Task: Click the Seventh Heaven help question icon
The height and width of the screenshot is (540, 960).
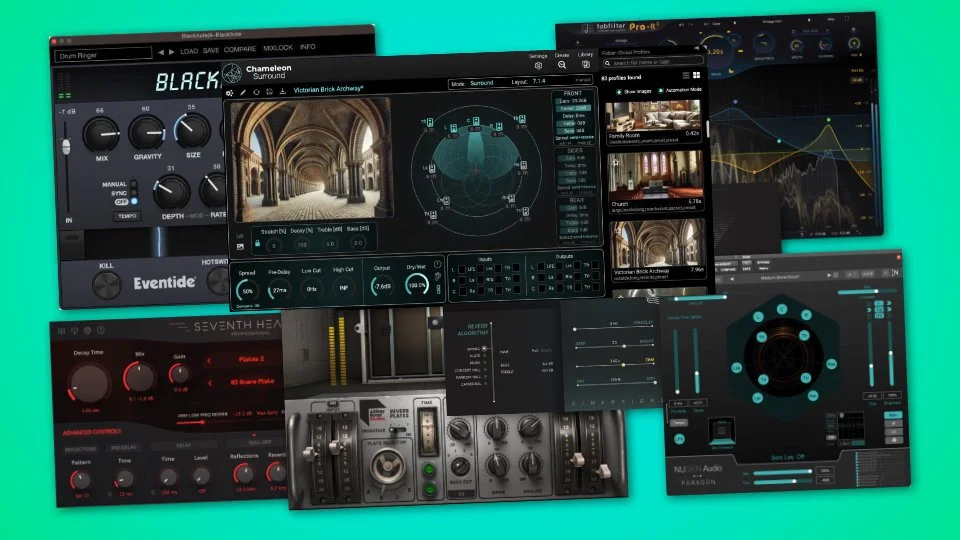Action: [101, 330]
